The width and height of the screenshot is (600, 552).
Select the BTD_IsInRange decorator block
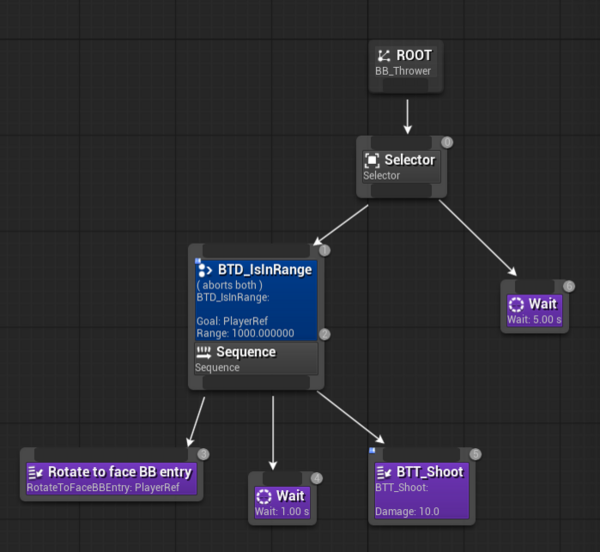256,300
